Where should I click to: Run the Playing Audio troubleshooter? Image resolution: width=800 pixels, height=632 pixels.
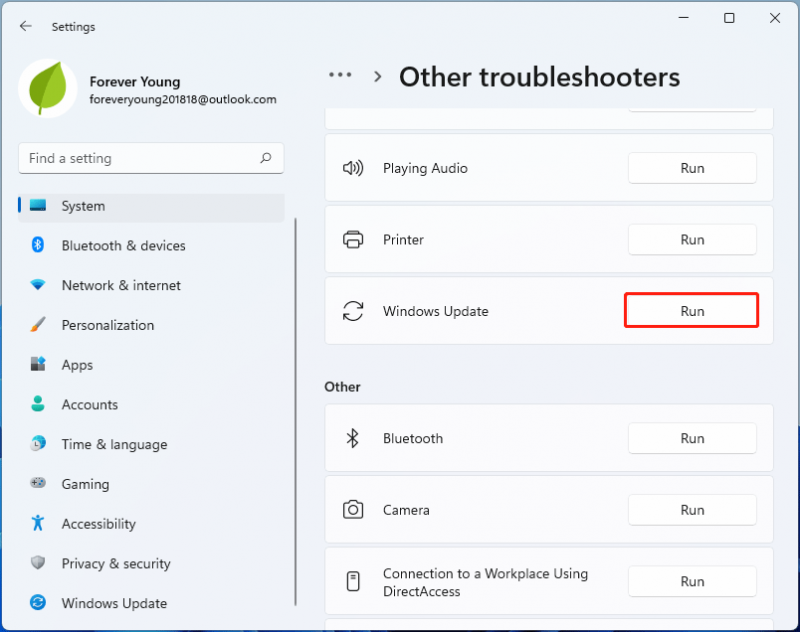point(692,168)
